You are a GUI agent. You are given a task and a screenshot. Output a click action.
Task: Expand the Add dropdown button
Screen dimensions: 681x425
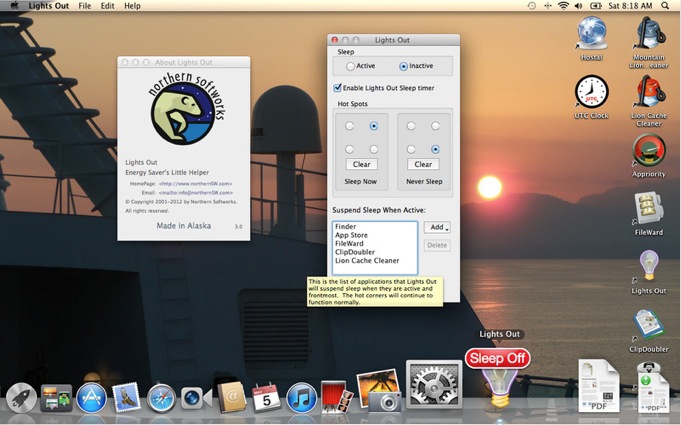(x=437, y=228)
